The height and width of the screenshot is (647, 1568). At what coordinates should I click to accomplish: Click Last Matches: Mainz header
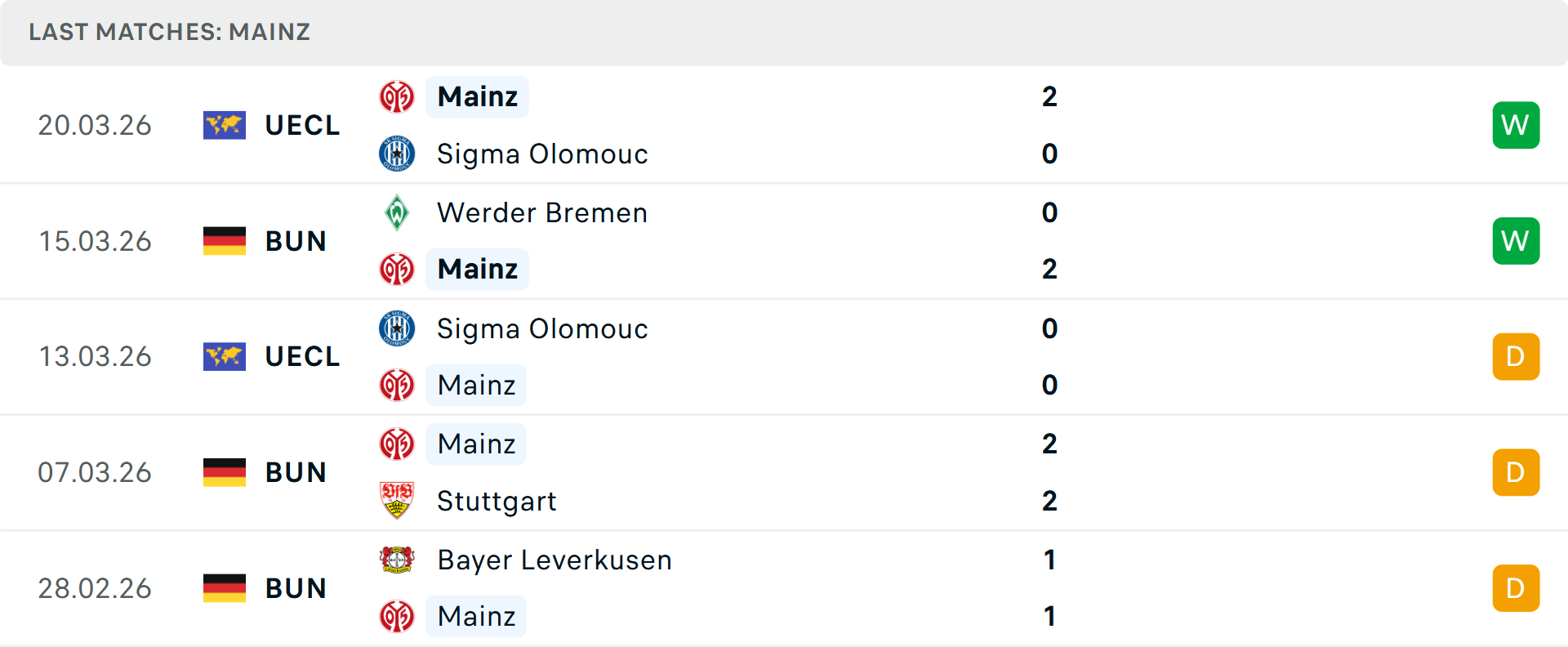[x=170, y=32]
